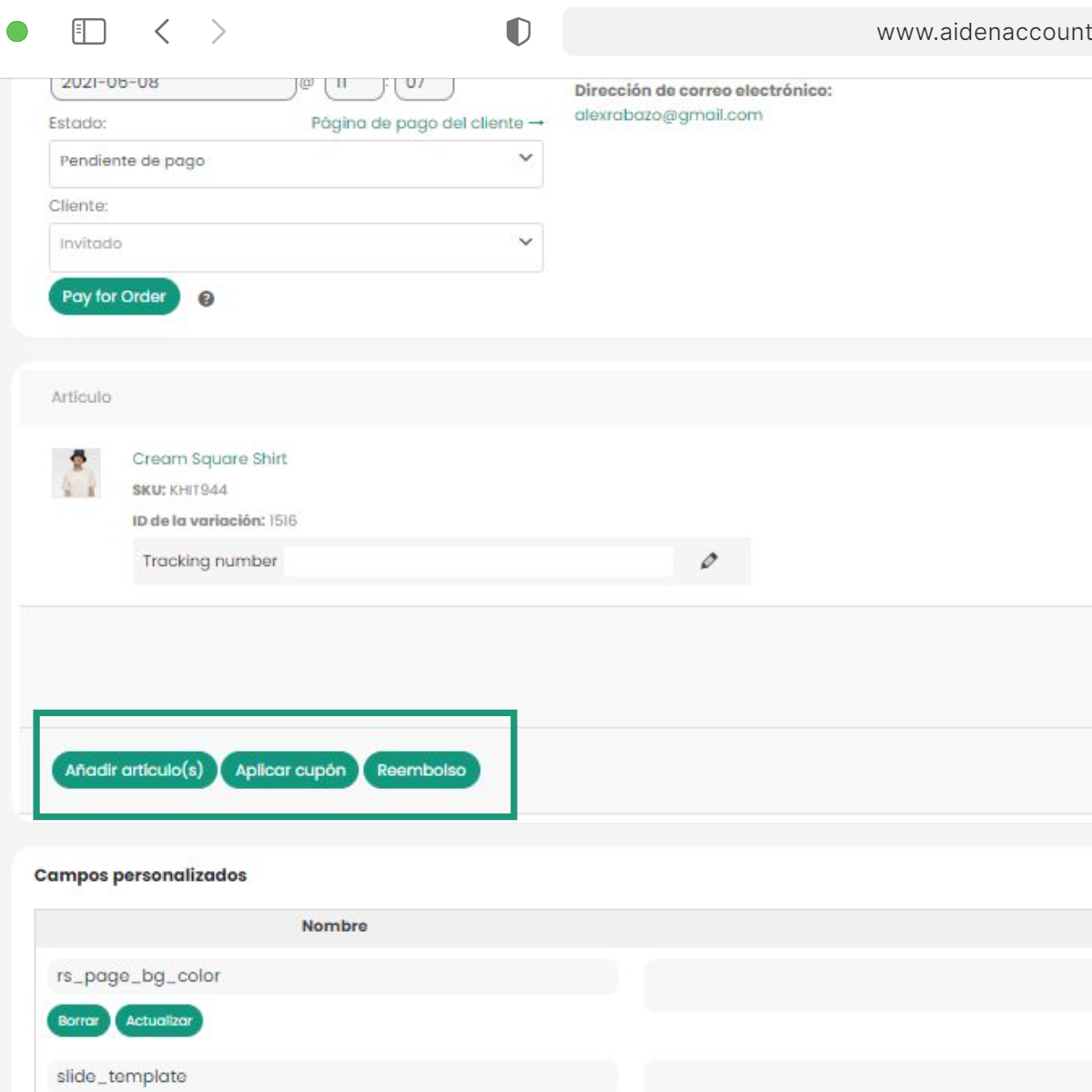Viewport: 1092px width, 1092px height.
Task: Click the alexrabazo@gmail.com email link
Action: point(668,115)
